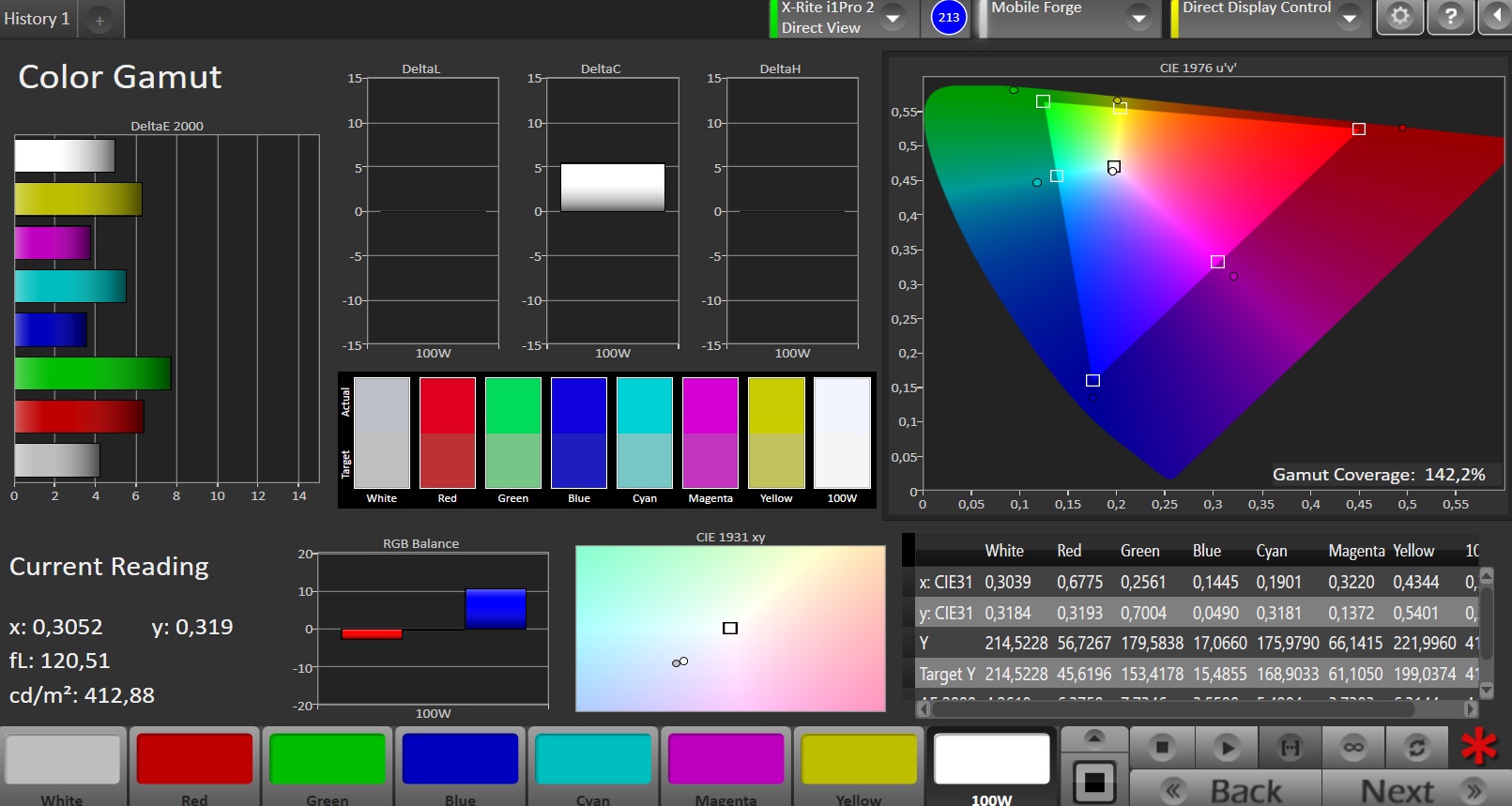The height and width of the screenshot is (806, 1512).
Task: Select the Green measurement patch button
Action: coord(328,767)
